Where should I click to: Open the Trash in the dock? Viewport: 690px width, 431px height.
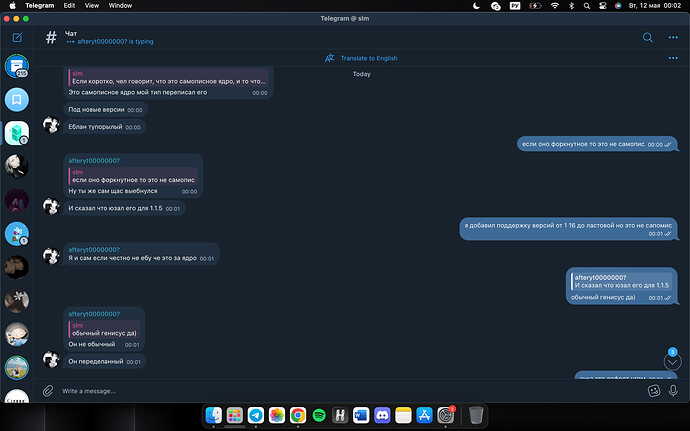pos(476,415)
